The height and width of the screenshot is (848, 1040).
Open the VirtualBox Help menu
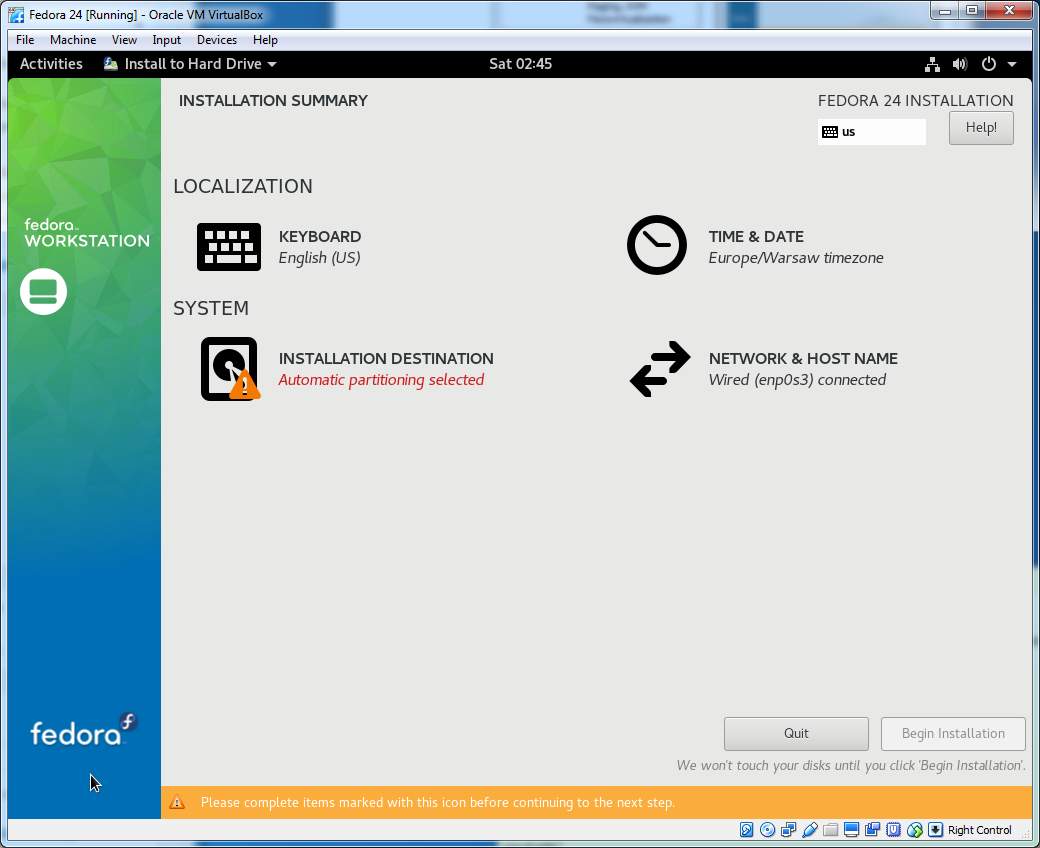[265, 40]
